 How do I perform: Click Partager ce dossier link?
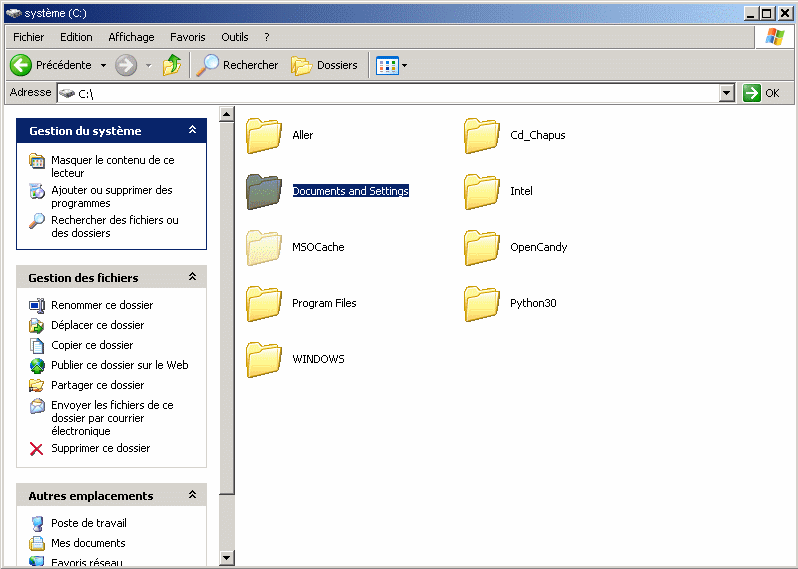click(x=97, y=385)
